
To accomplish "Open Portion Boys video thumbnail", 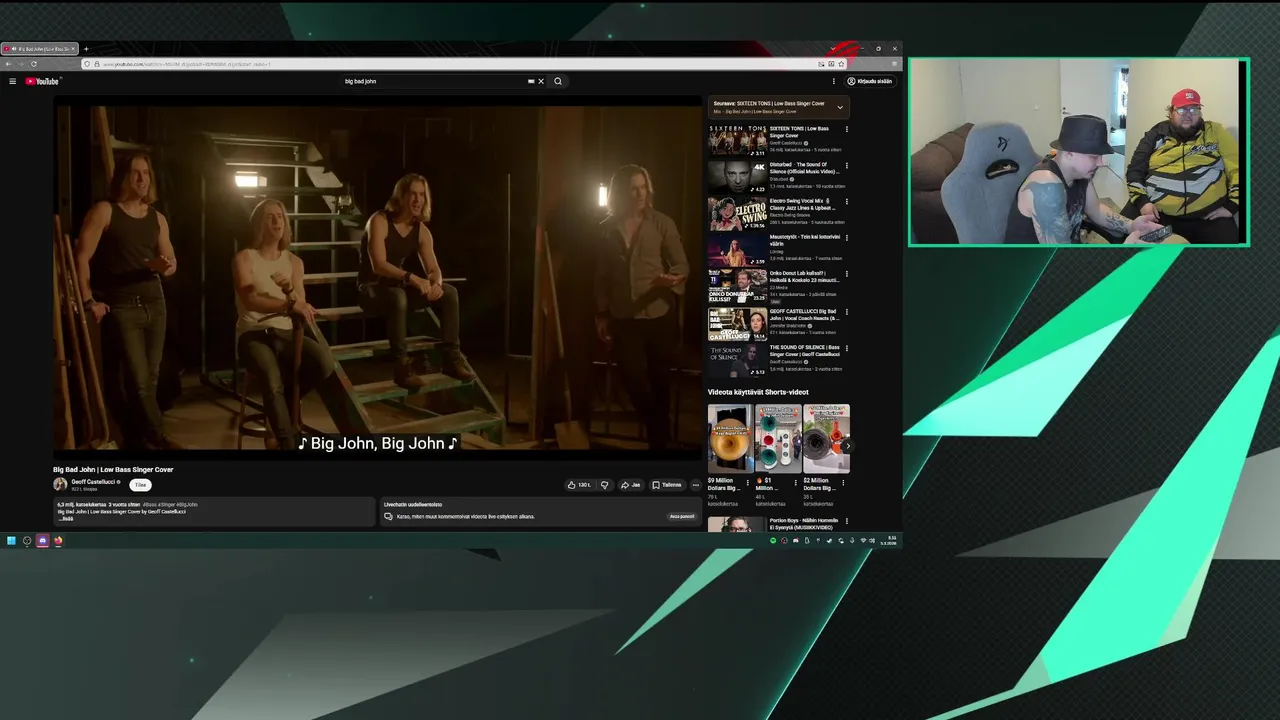I will (737, 524).
